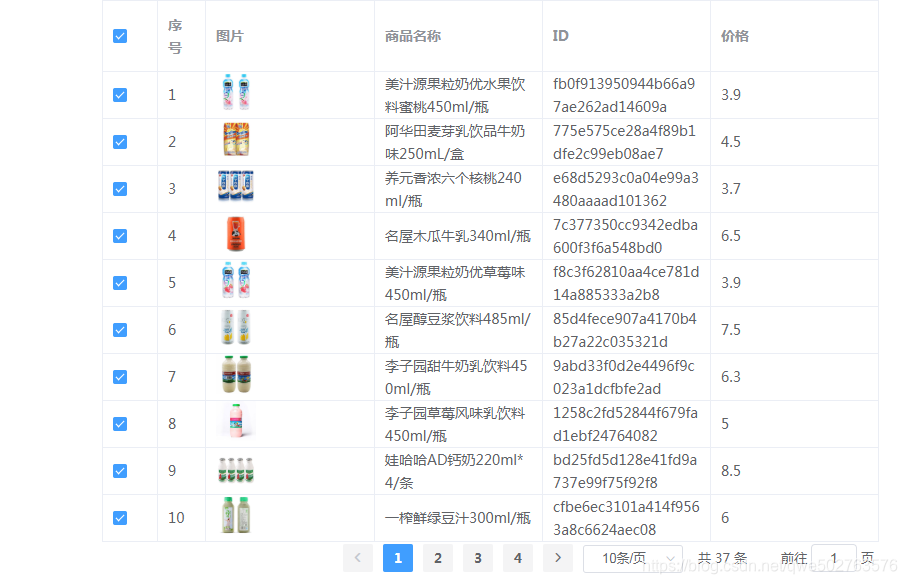Uncheck the checkbox for row 2
907x584 pixels.
tap(120, 142)
